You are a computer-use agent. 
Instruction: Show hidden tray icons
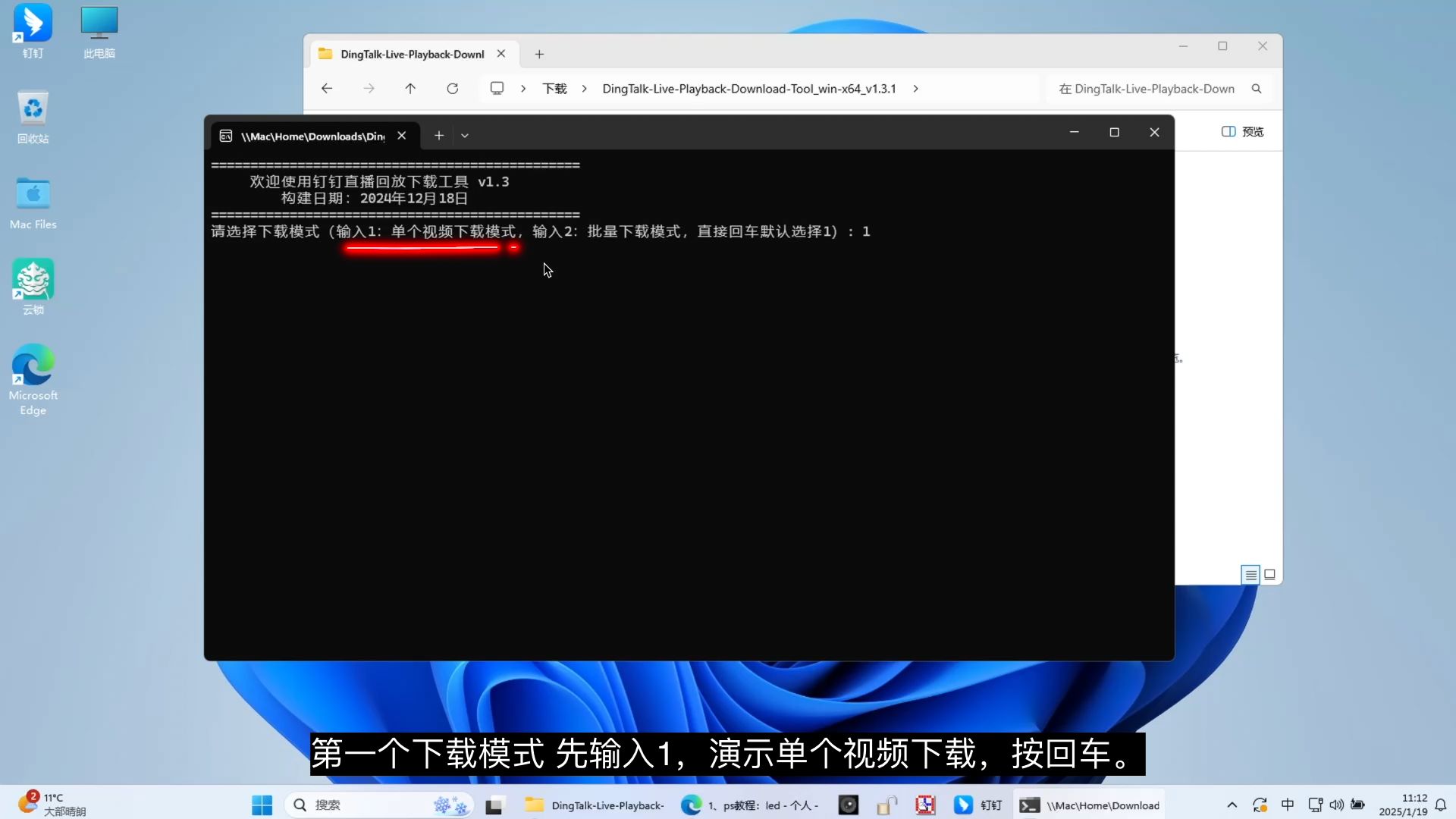pyautogui.click(x=1232, y=805)
